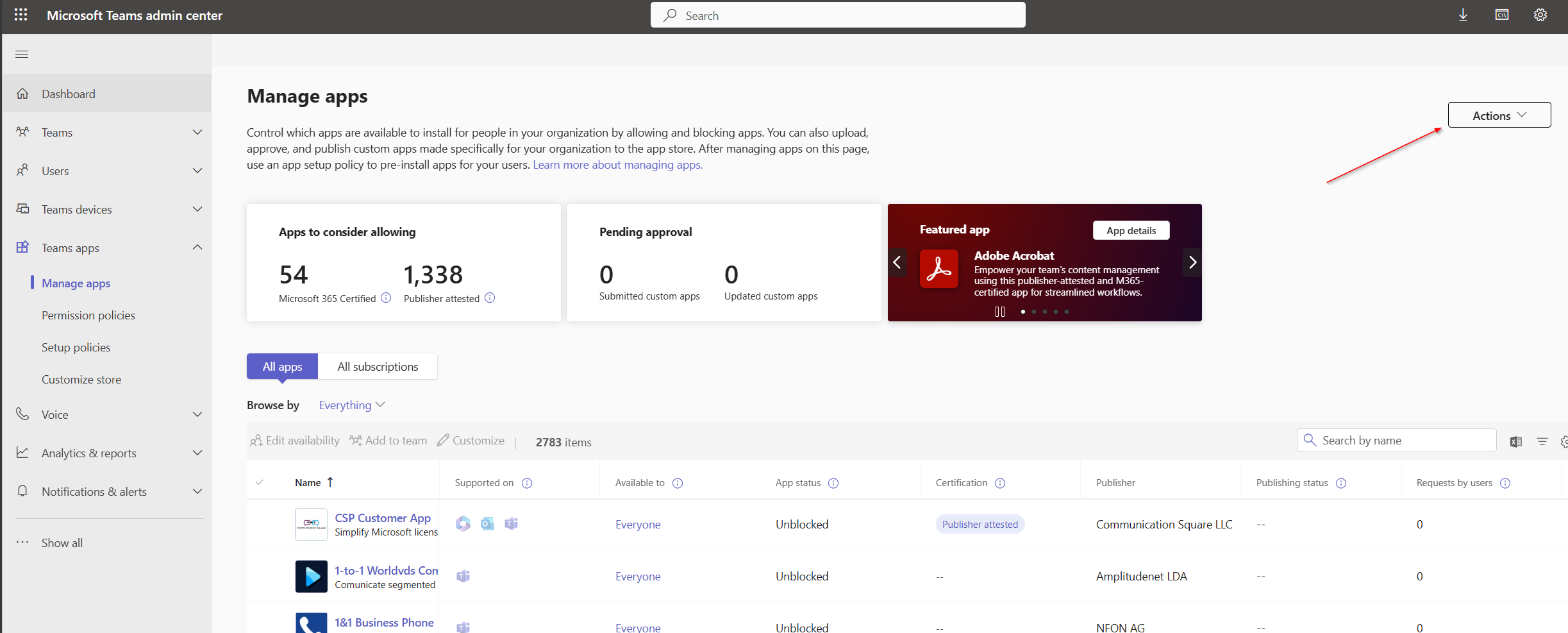Click info icon next to Publisher attested count
The width and height of the screenshot is (1568, 633).
coord(490,298)
